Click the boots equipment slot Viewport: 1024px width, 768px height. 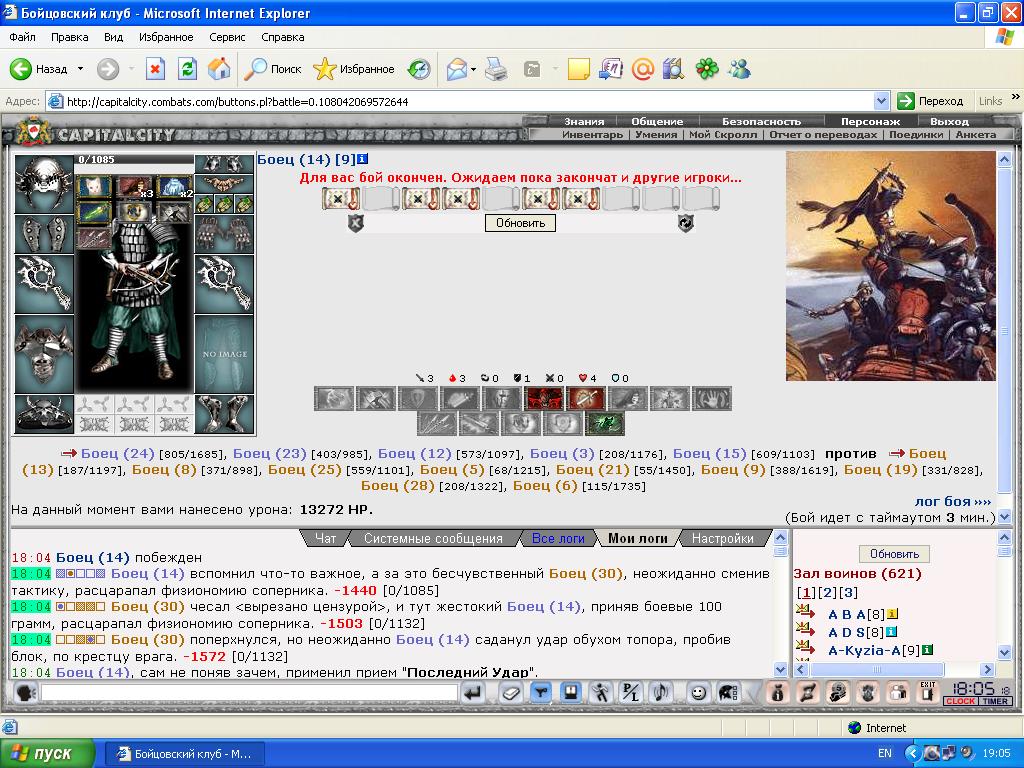point(224,414)
